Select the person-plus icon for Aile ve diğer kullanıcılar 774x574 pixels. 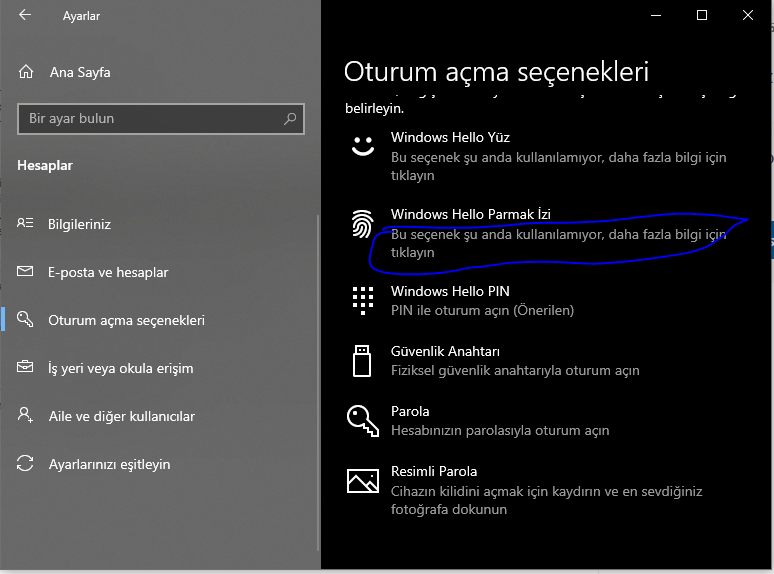25,415
